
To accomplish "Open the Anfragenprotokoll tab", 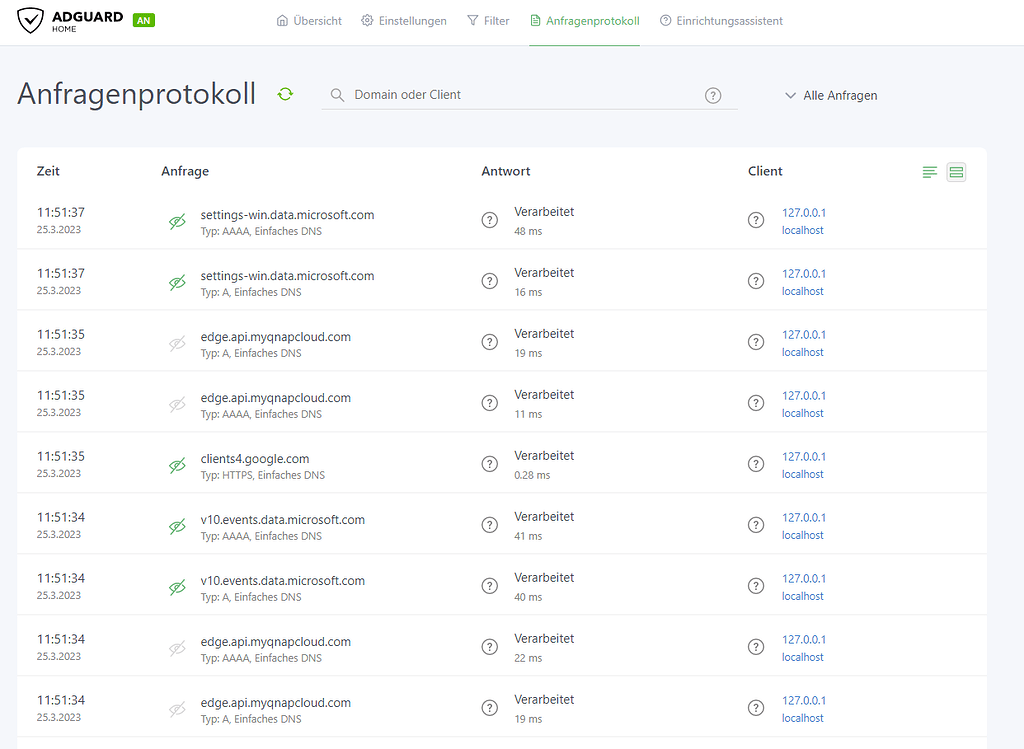I will [584, 21].
